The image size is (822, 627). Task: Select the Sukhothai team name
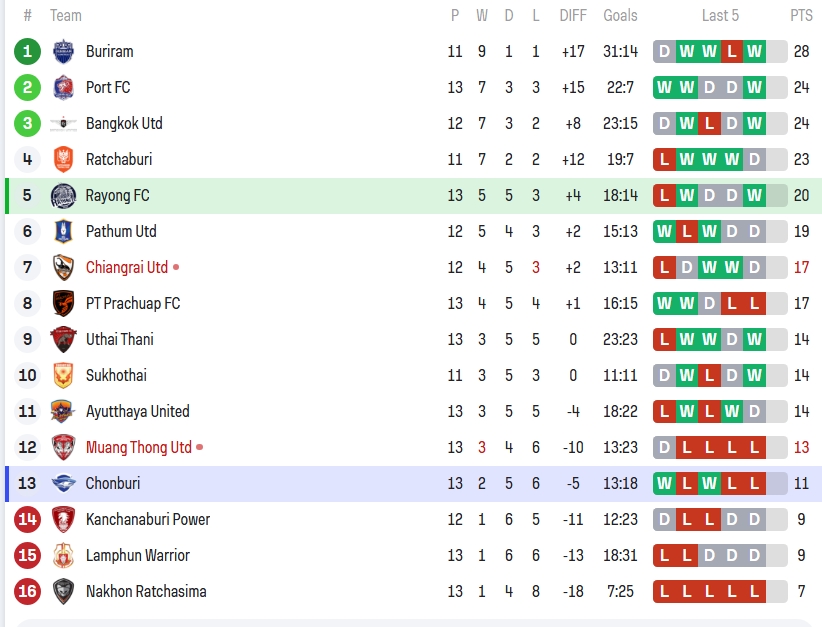click(x=116, y=375)
